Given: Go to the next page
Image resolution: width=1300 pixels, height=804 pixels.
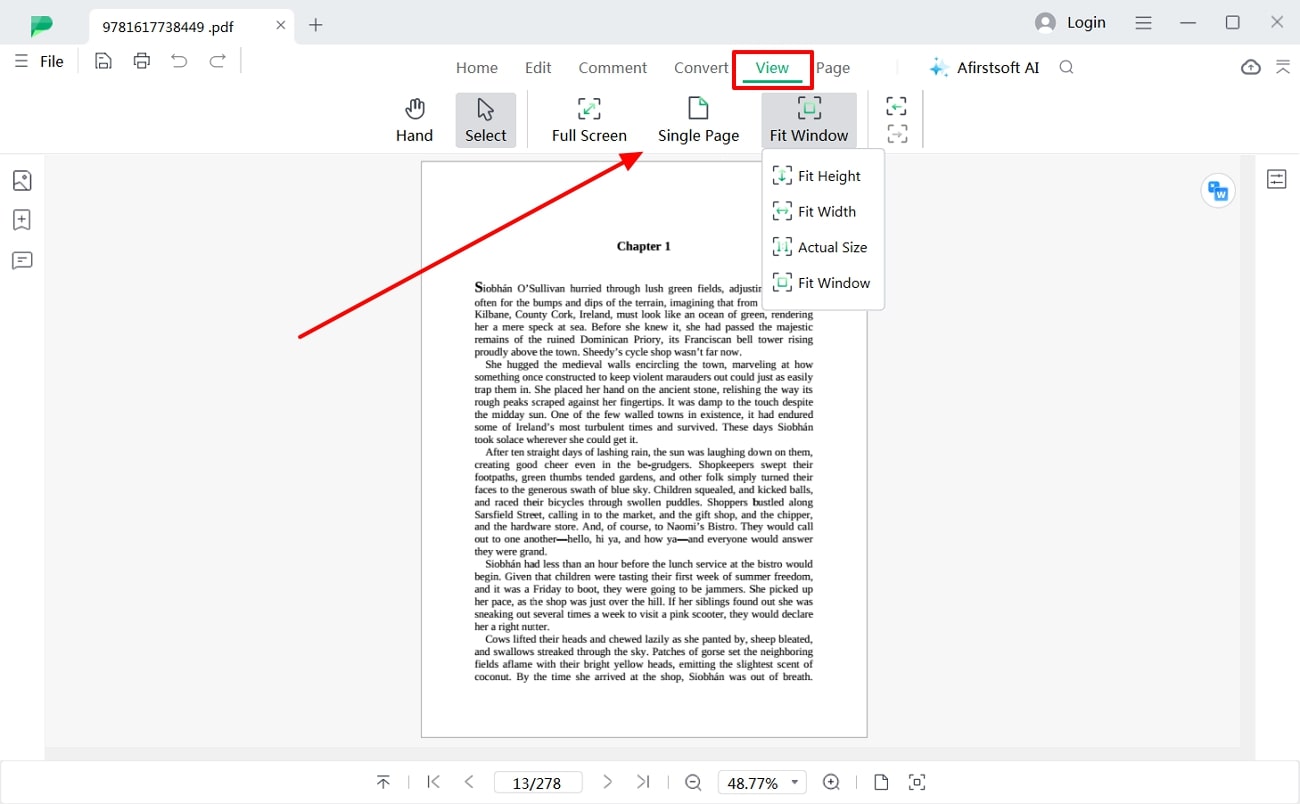Looking at the screenshot, I should 607,782.
